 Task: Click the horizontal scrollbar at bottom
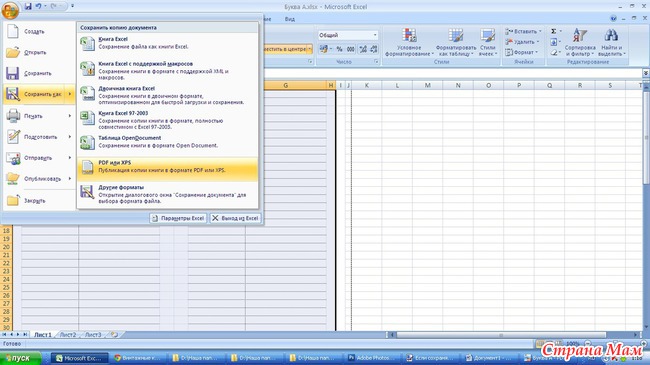(x=514, y=334)
